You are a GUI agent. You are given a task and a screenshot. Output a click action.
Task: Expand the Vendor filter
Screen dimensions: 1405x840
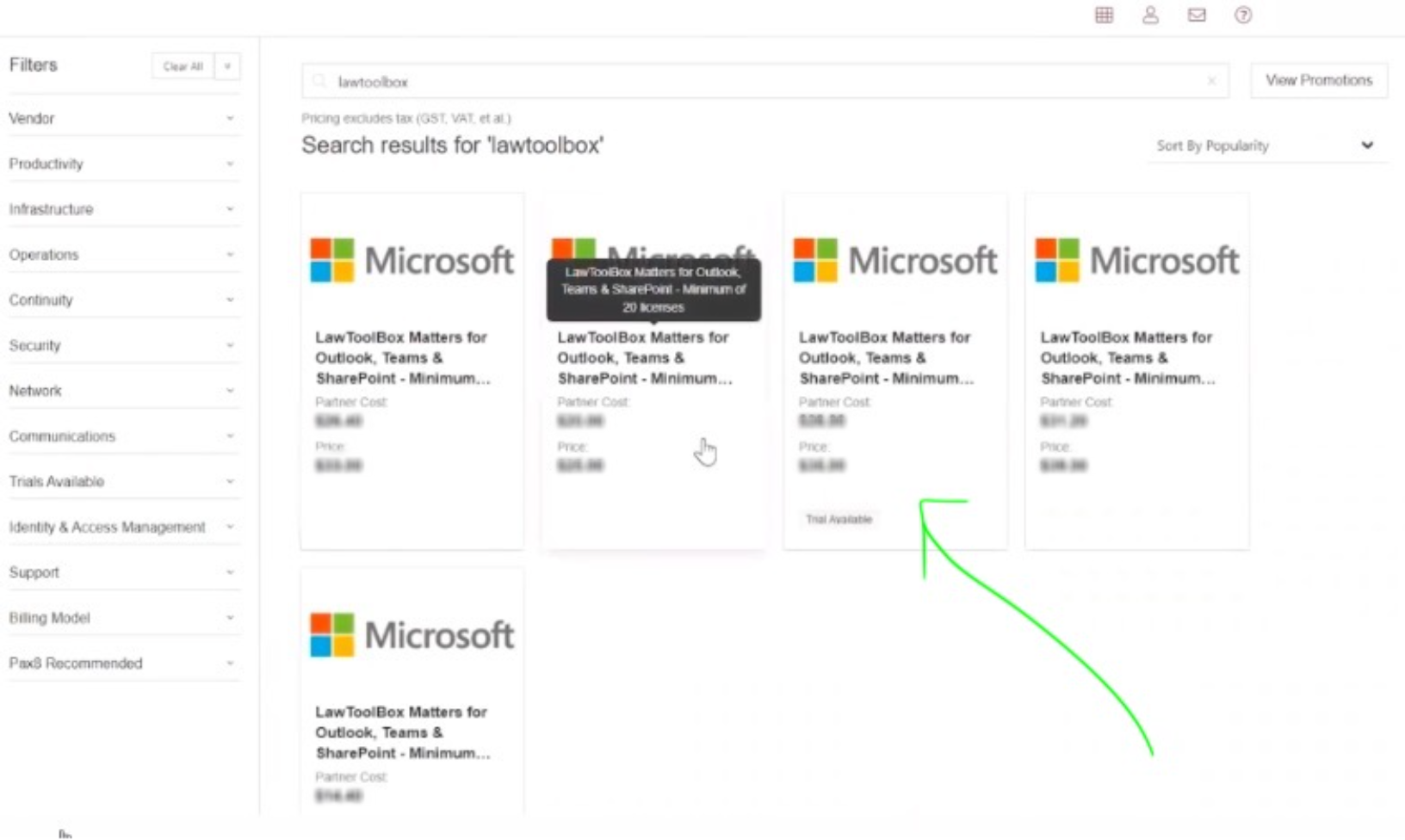coord(124,118)
